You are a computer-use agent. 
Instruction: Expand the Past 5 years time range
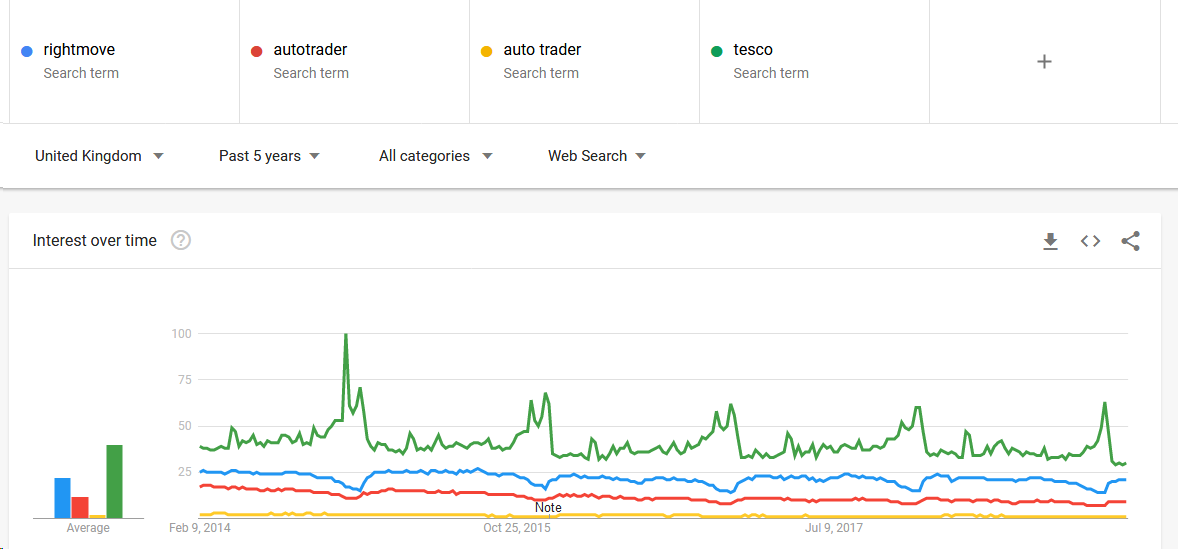[x=269, y=156]
